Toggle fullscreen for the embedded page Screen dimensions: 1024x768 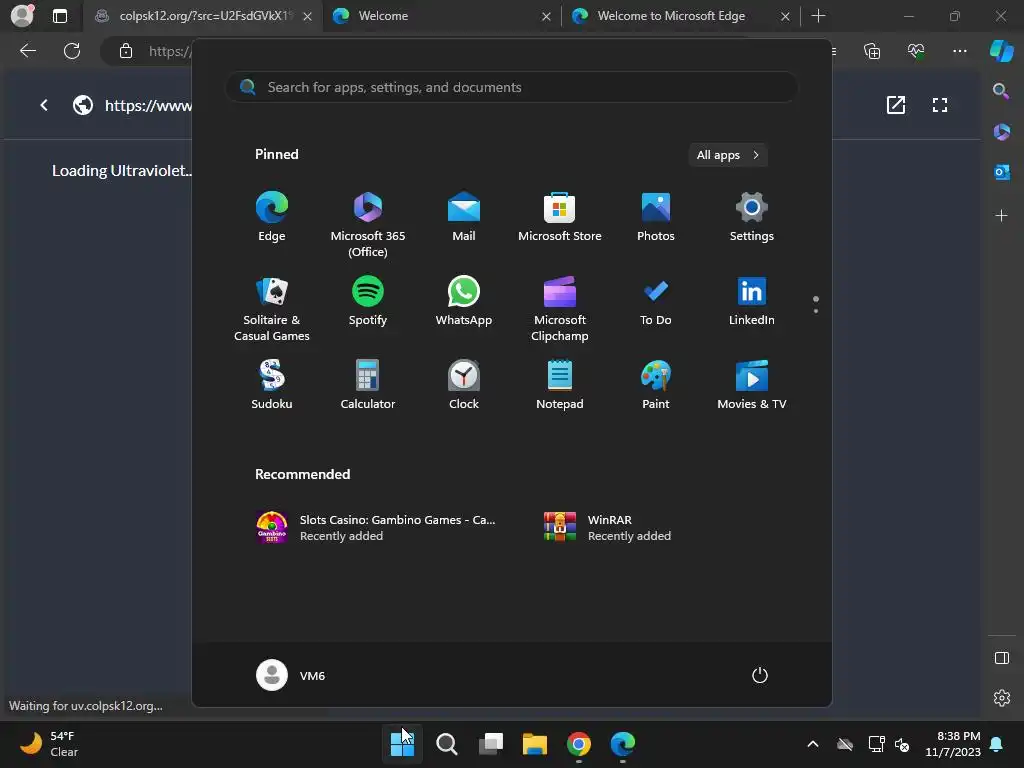coord(940,104)
